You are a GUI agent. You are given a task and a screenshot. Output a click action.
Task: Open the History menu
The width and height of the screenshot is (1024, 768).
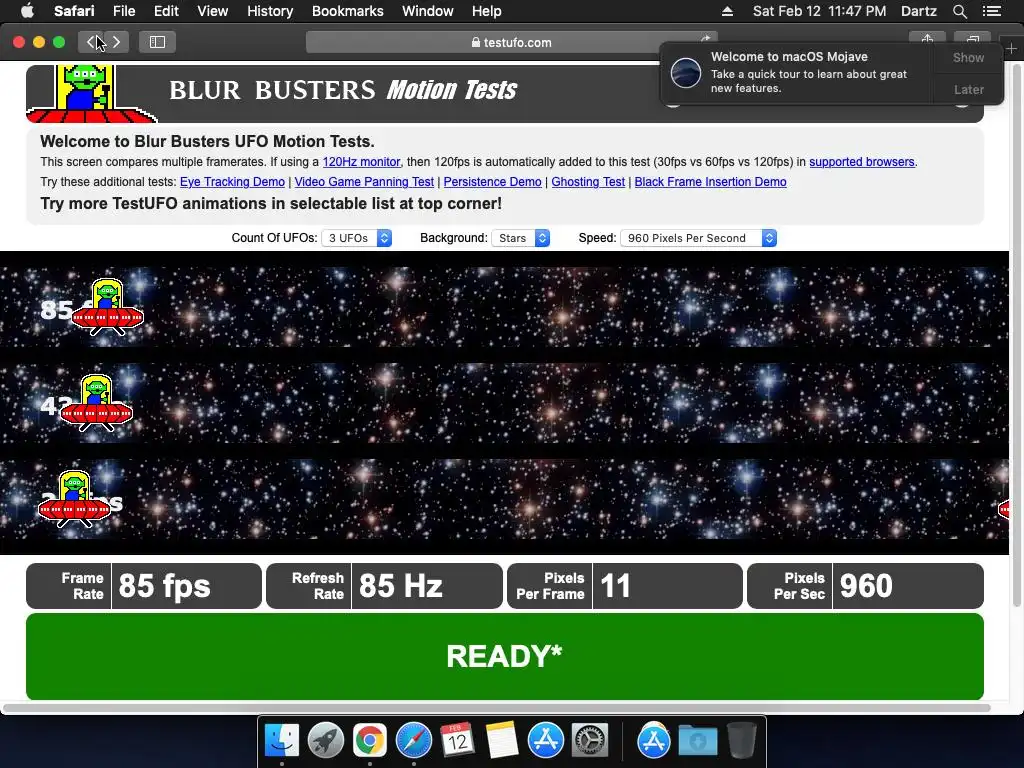pos(270,11)
